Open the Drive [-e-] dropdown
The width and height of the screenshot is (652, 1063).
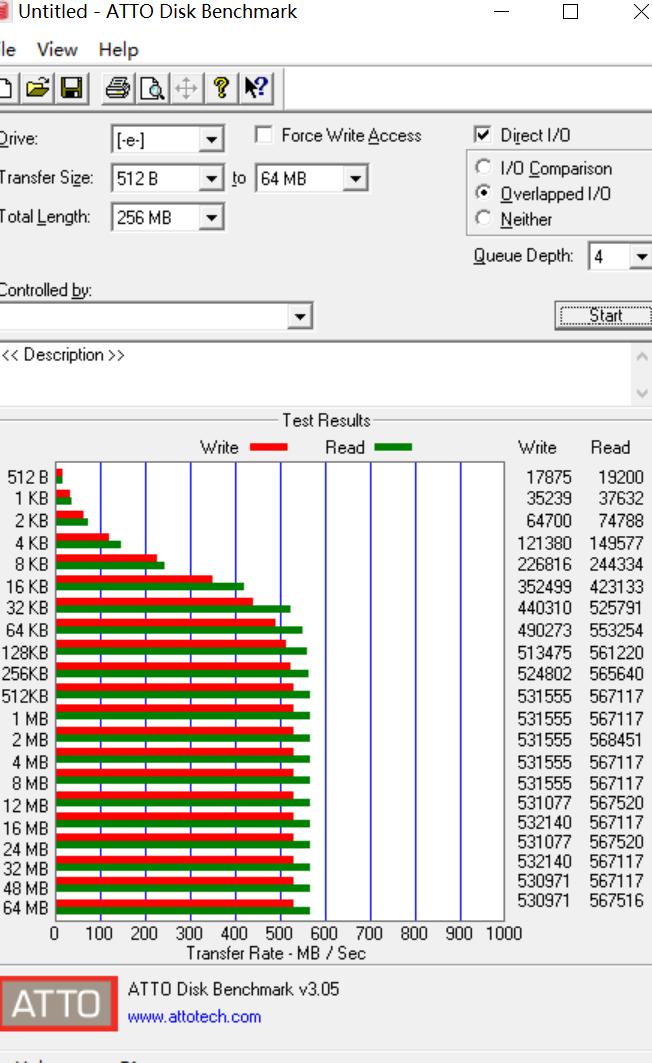211,140
